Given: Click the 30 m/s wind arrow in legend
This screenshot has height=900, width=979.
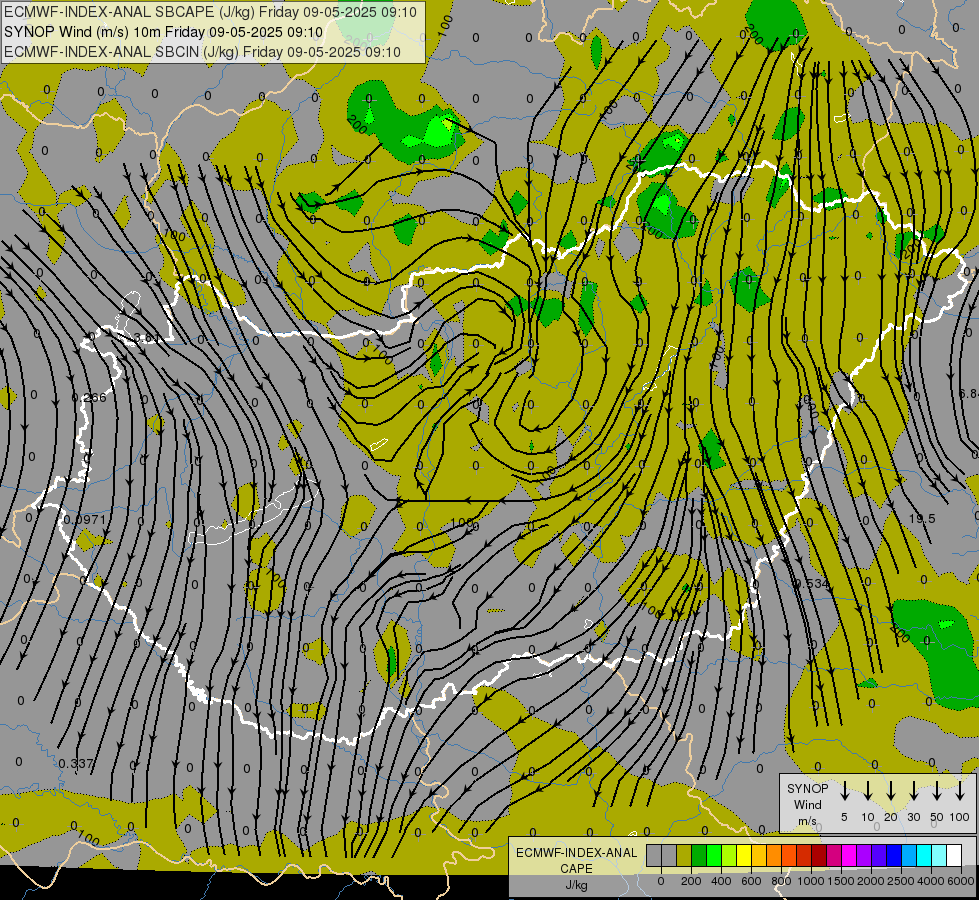Looking at the screenshot, I should 914,791.
